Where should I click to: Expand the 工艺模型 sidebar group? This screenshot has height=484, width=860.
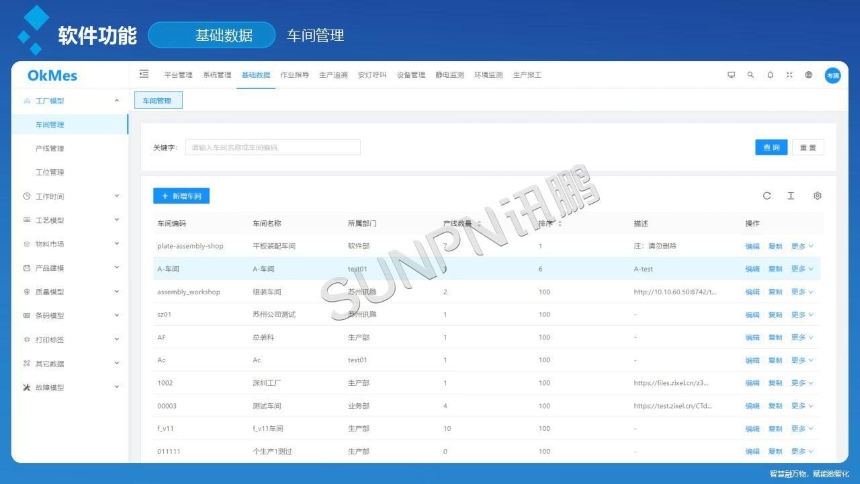(x=117, y=220)
